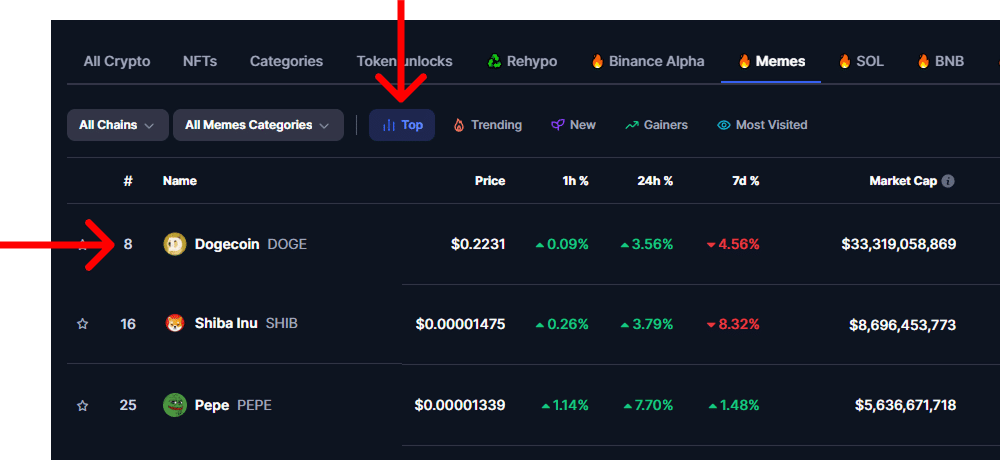Image resolution: width=1000 pixels, height=460 pixels.
Task: Click the sprout icon next to New
Action: (557, 125)
